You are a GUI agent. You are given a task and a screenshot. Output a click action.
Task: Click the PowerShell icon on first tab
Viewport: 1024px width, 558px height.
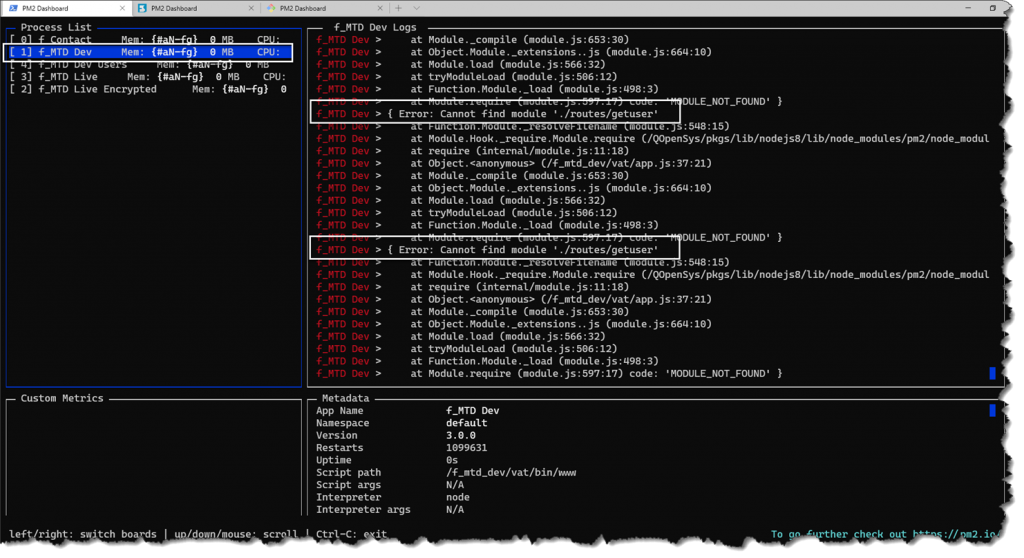tap(13, 8)
